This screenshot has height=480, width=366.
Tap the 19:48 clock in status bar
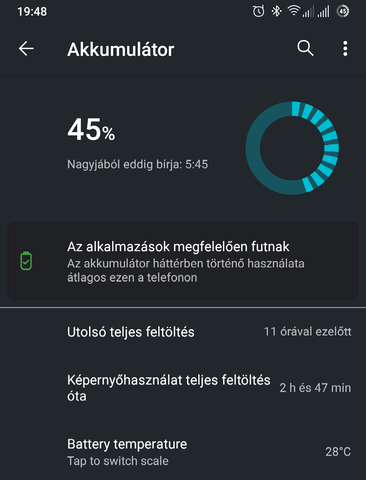tap(32, 12)
